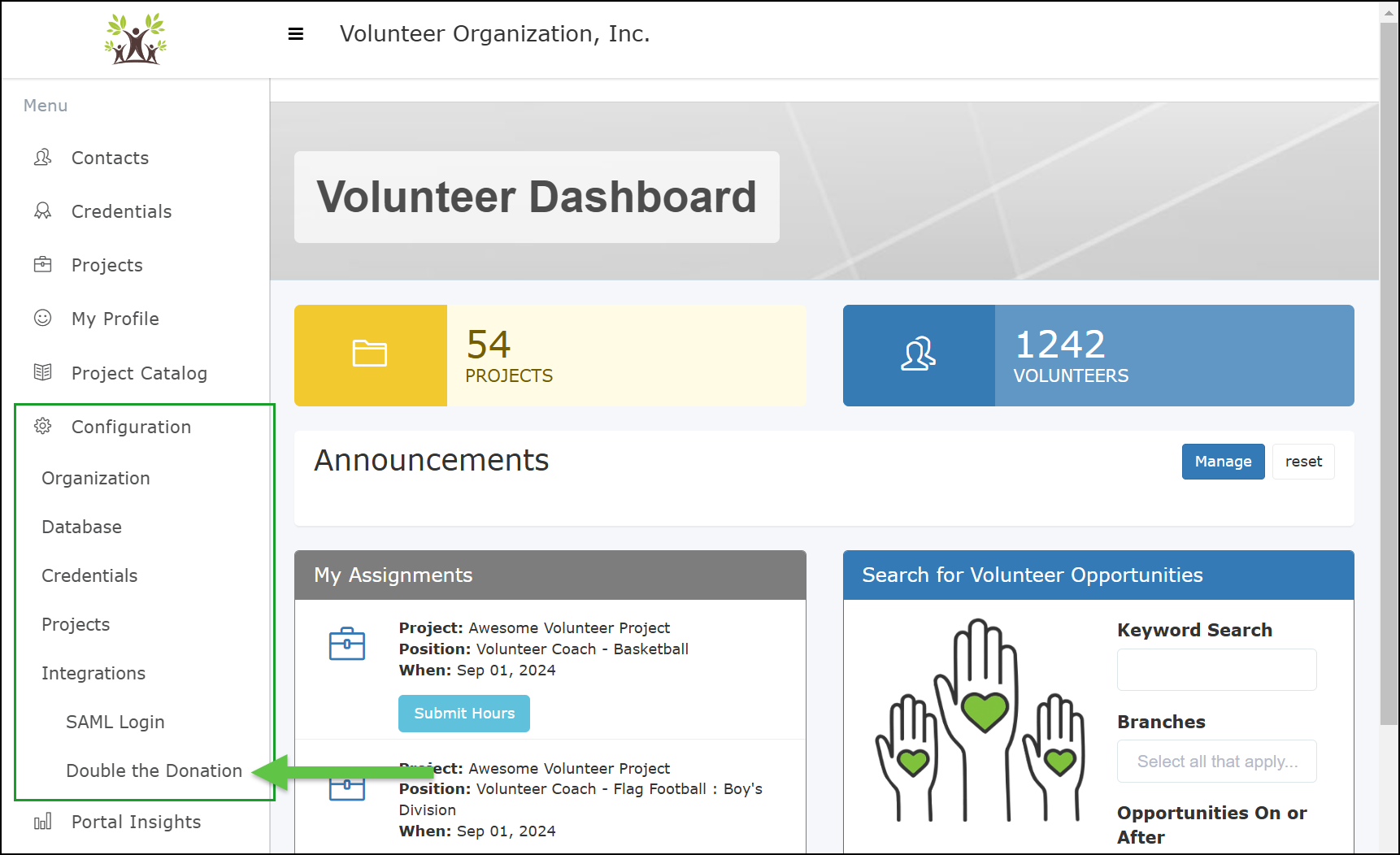
Task: Click the Project Catalog book icon
Action: coord(44,372)
